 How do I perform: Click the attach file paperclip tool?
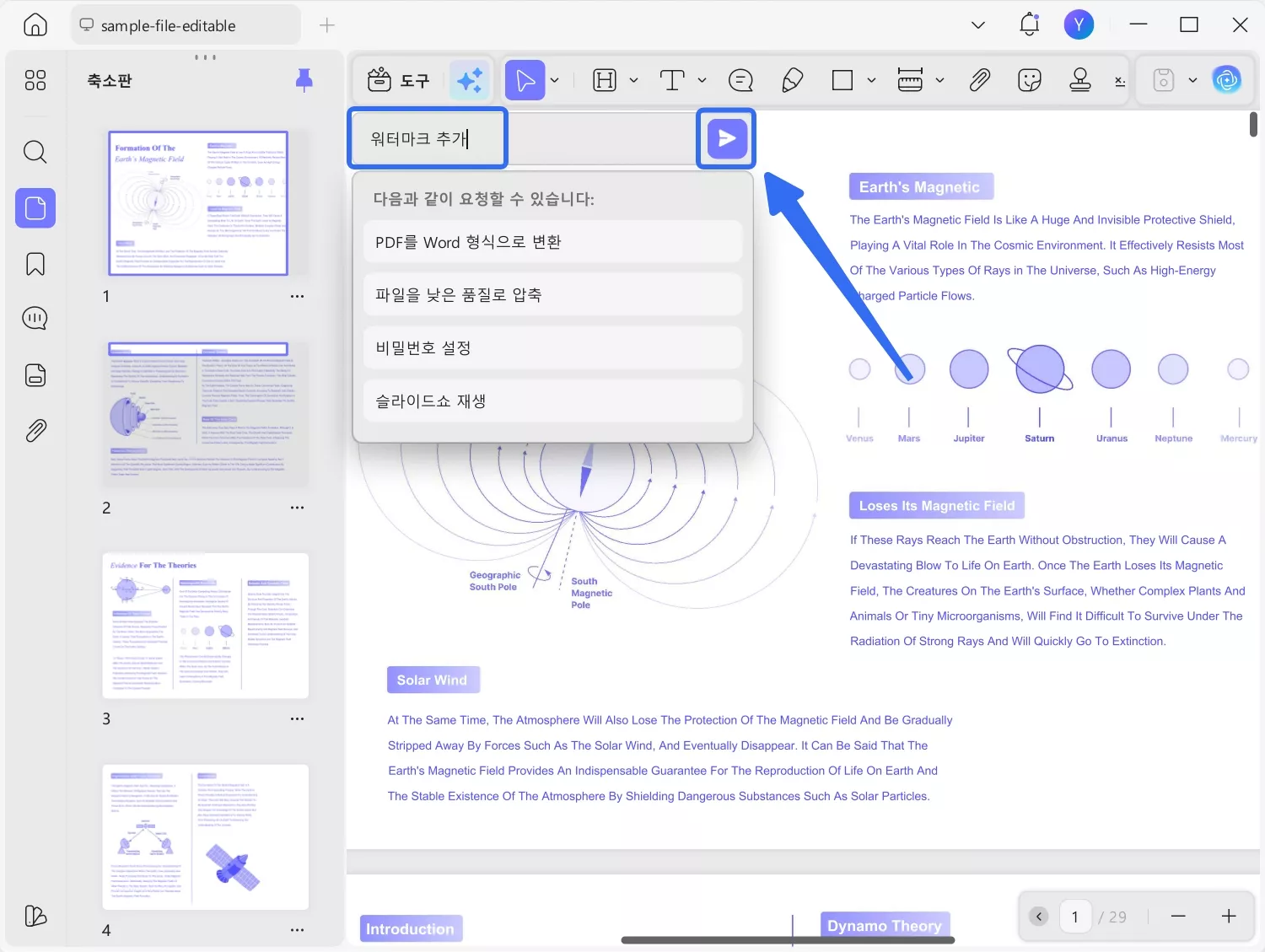(x=979, y=80)
